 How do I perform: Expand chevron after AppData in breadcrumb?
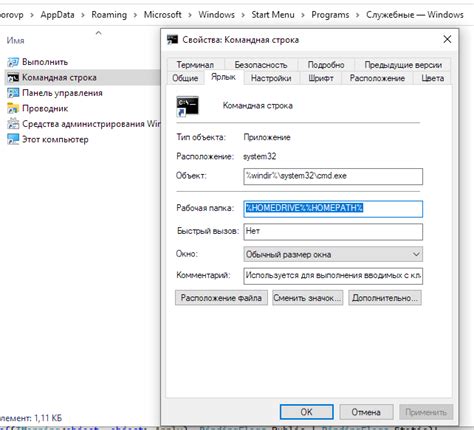(x=83, y=15)
